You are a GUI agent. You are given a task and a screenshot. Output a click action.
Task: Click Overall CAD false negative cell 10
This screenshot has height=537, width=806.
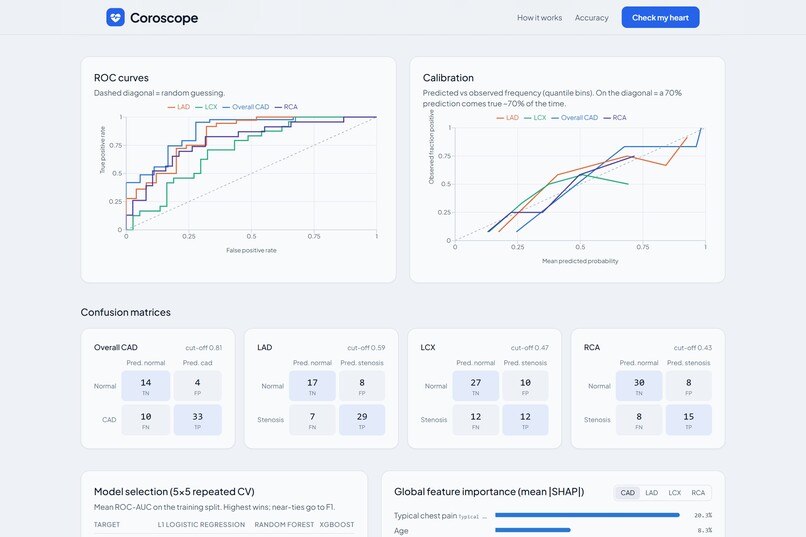(145, 420)
